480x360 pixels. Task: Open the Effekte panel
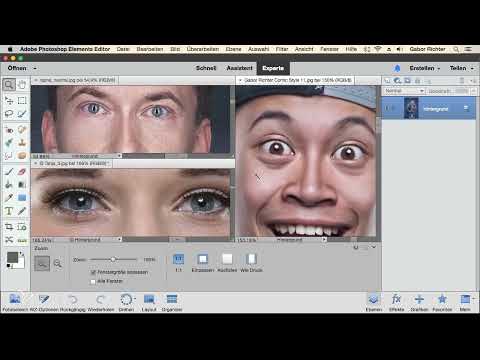coord(396,303)
